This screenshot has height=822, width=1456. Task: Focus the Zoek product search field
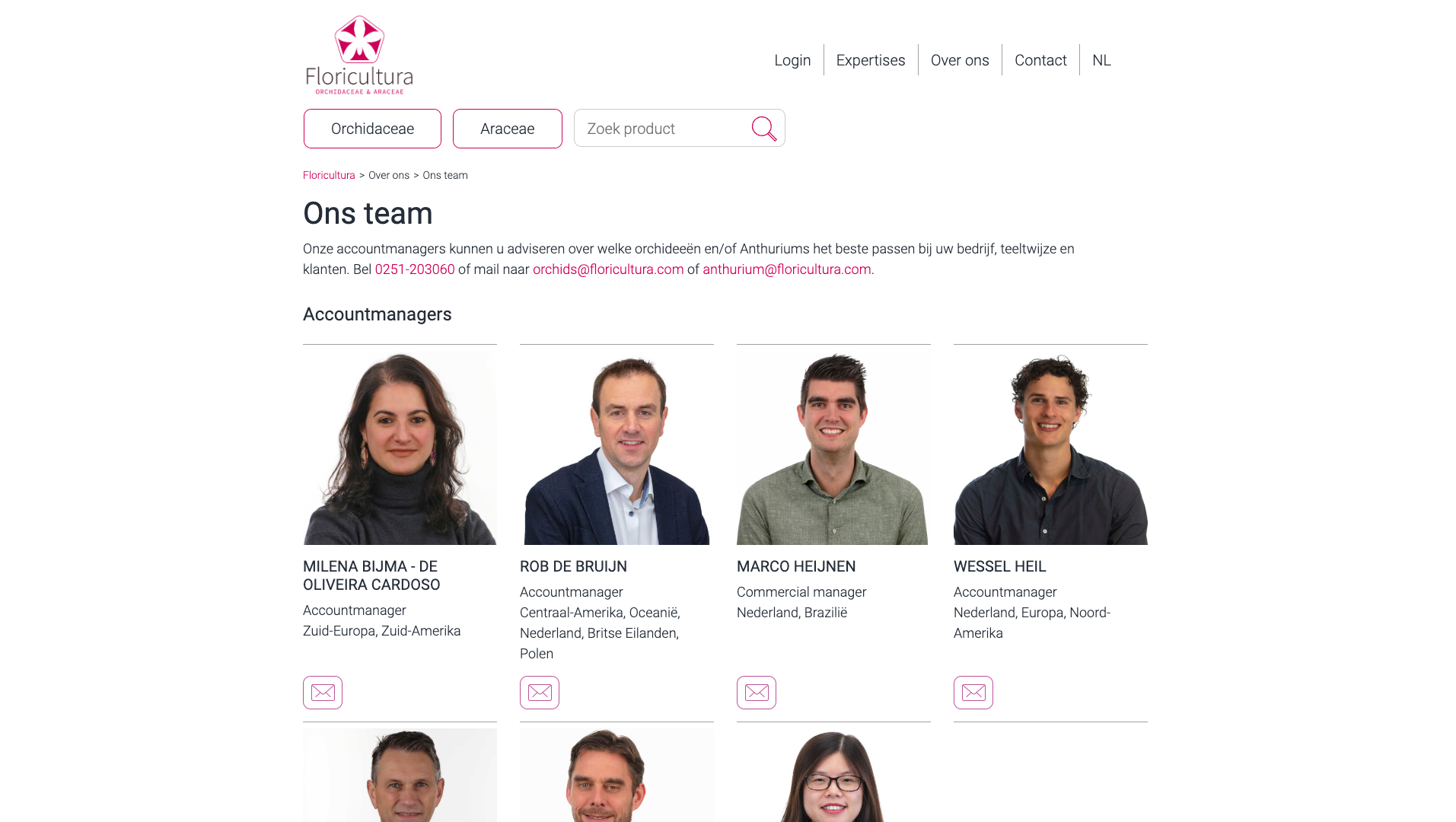(x=662, y=129)
